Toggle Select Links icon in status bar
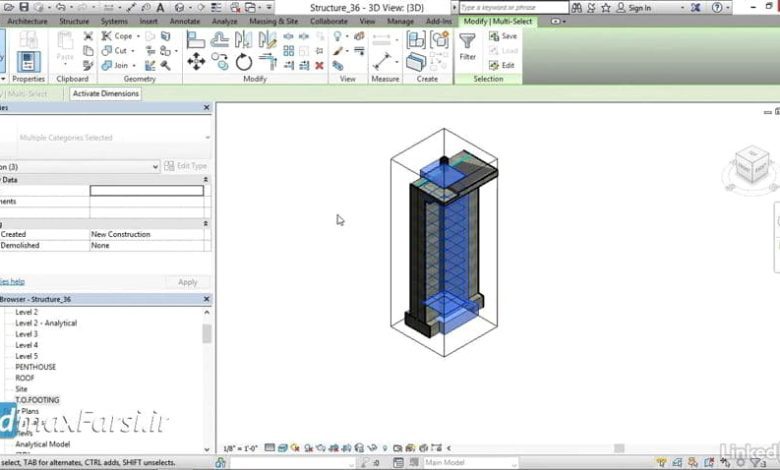 [661, 463]
